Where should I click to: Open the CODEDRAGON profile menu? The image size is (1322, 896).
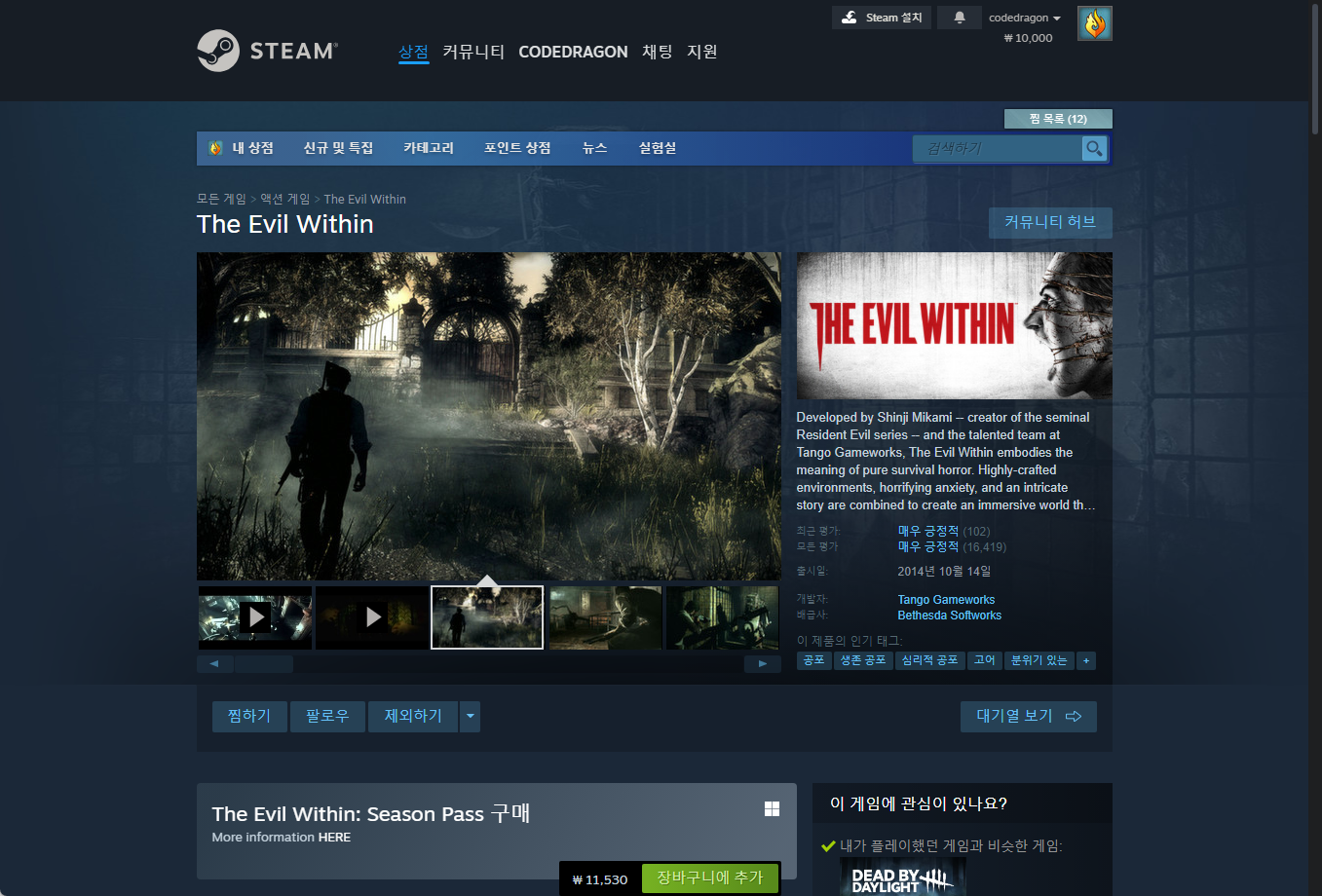pos(573,52)
